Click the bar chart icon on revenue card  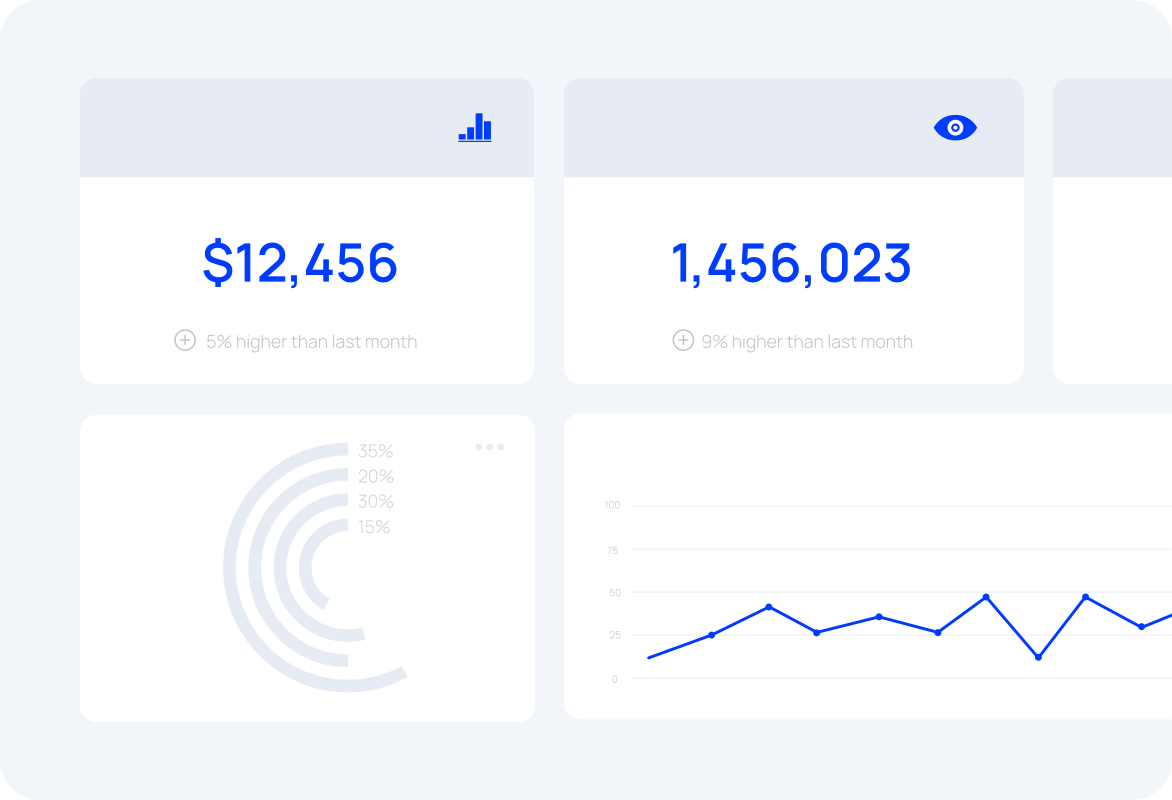tap(475, 127)
